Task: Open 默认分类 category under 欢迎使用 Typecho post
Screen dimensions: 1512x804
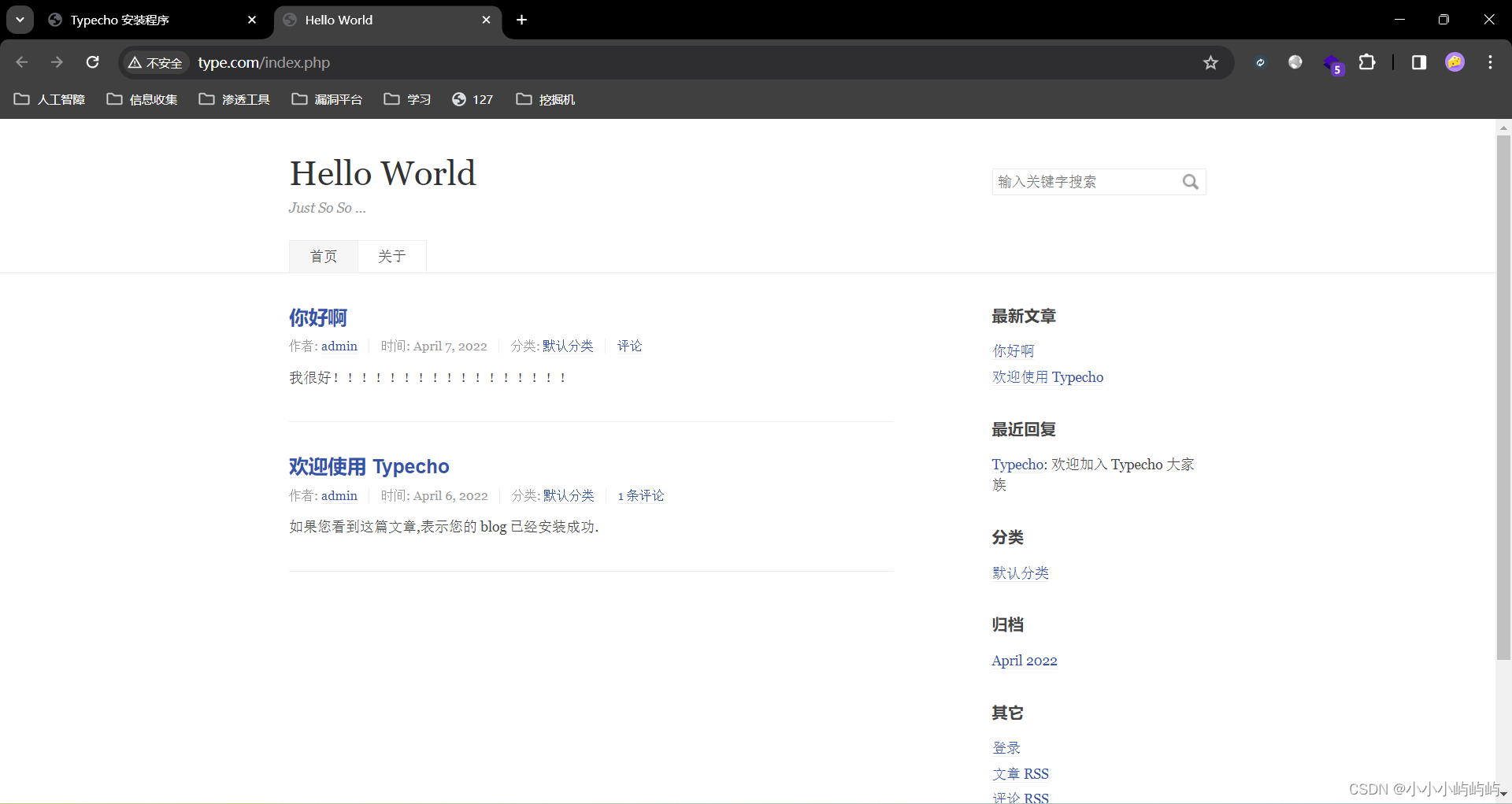Action: [x=569, y=496]
